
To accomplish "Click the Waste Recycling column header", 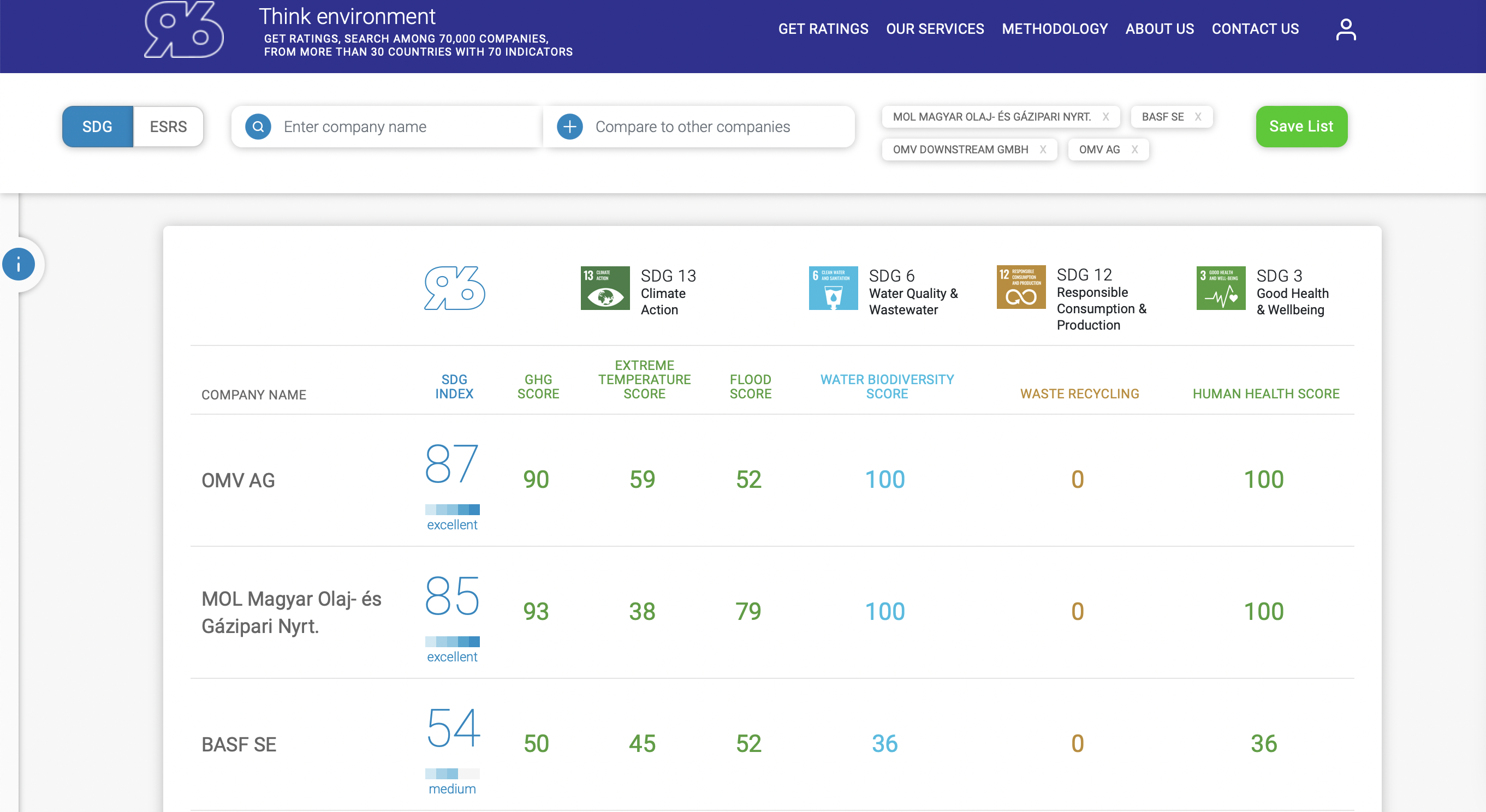I will pos(1079,394).
